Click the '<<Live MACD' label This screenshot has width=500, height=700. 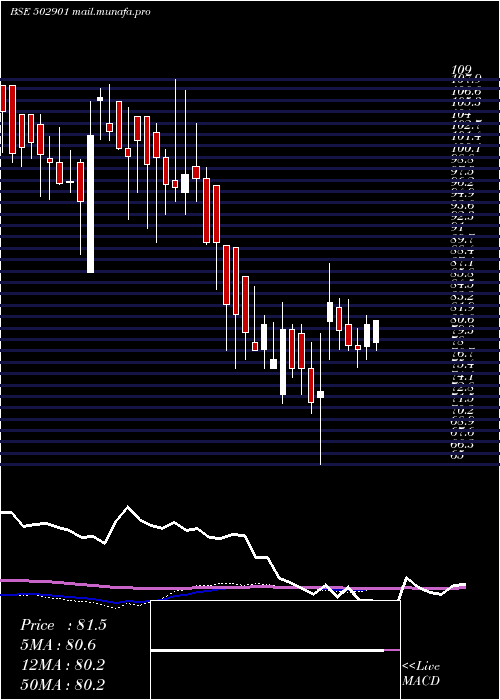tap(421, 674)
